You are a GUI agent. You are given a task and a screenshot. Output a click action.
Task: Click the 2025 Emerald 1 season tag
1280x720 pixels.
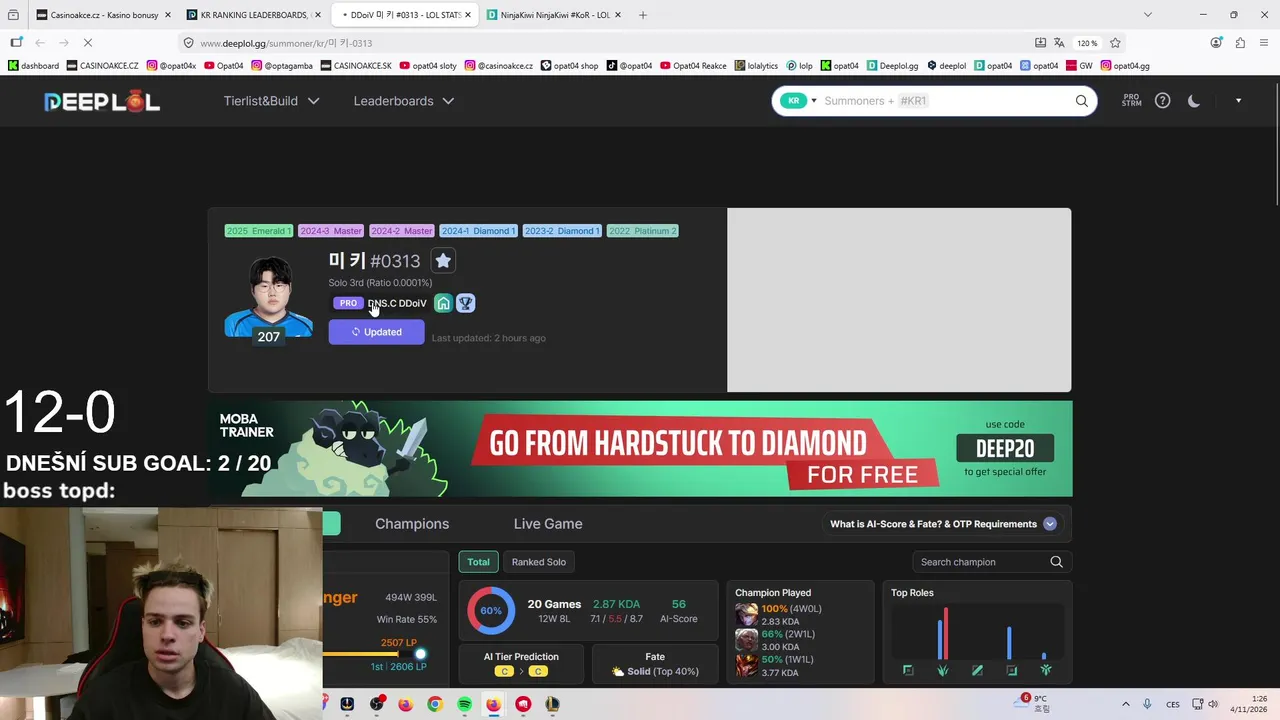coord(259,231)
